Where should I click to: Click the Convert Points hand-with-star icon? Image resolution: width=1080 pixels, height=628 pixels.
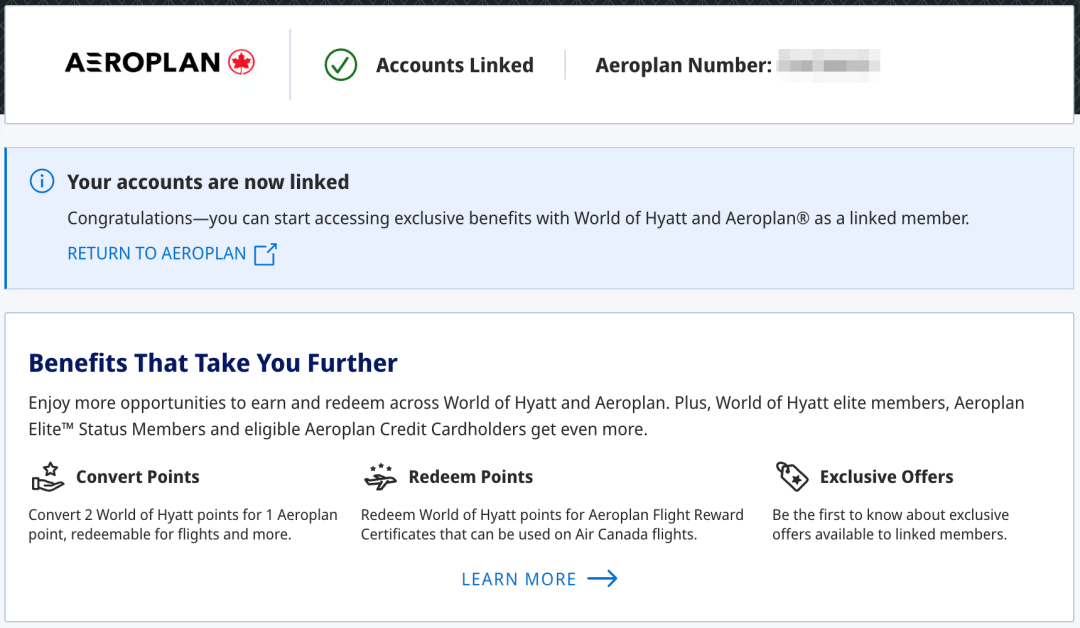pos(48,477)
